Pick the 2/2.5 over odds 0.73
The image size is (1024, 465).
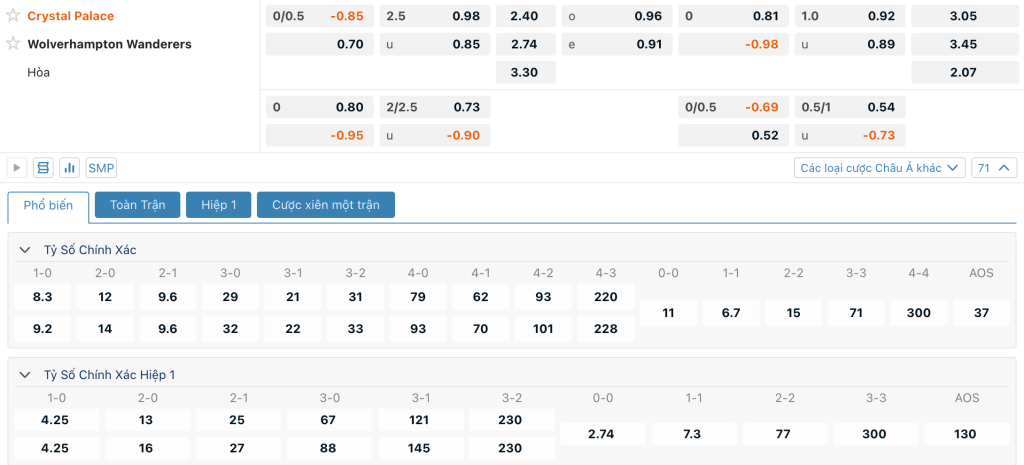(435, 106)
